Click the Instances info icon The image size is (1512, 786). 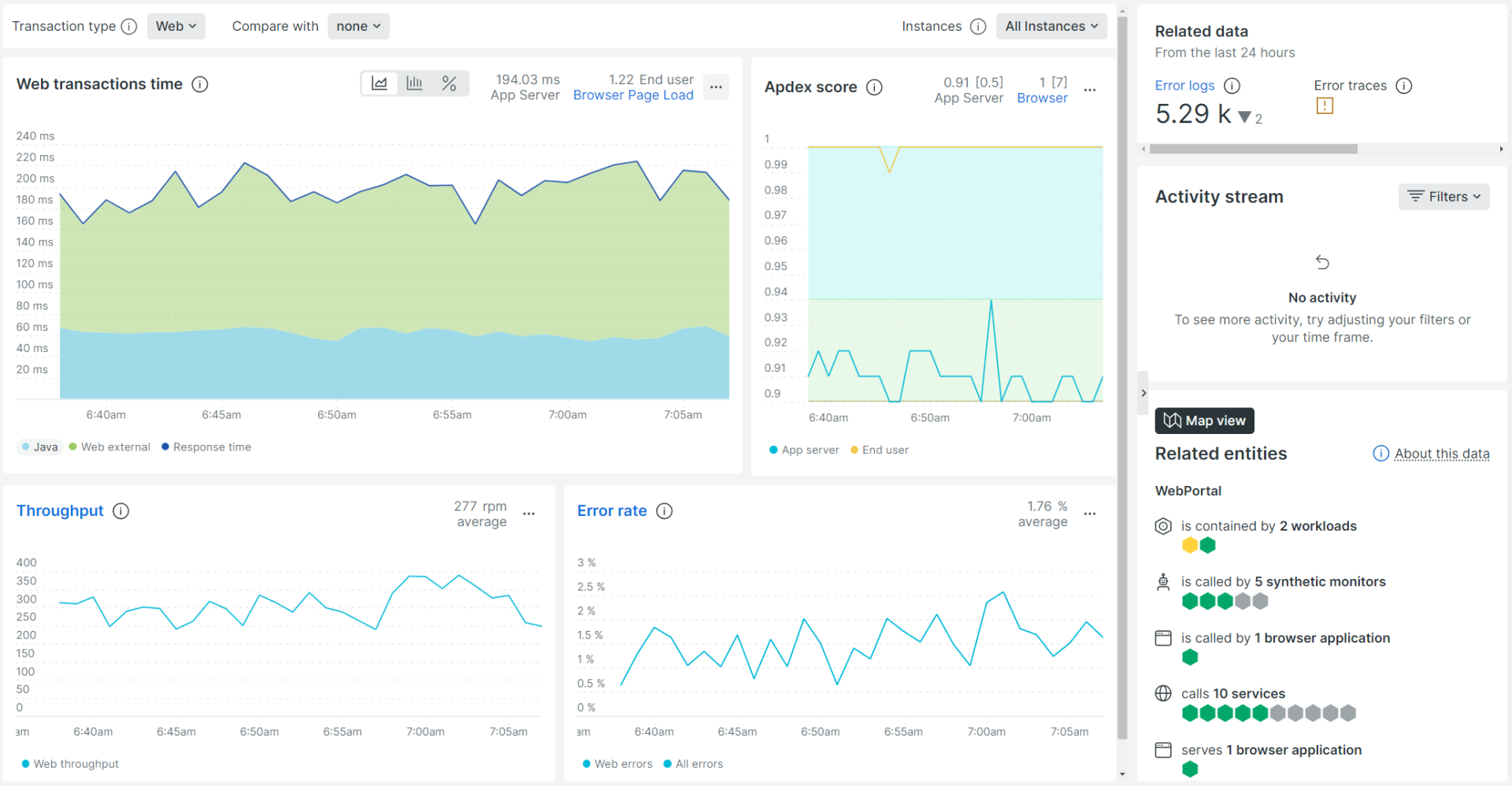click(x=978, y=26)
